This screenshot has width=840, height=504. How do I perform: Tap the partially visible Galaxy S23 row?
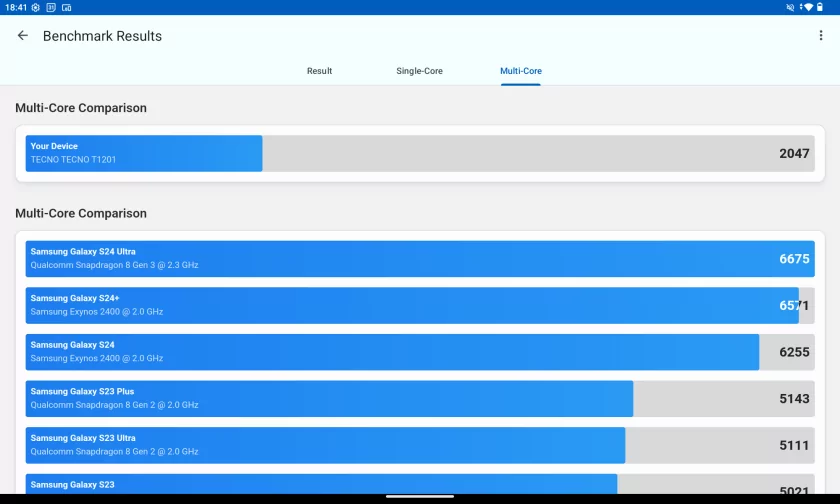(x=420, y=485)
